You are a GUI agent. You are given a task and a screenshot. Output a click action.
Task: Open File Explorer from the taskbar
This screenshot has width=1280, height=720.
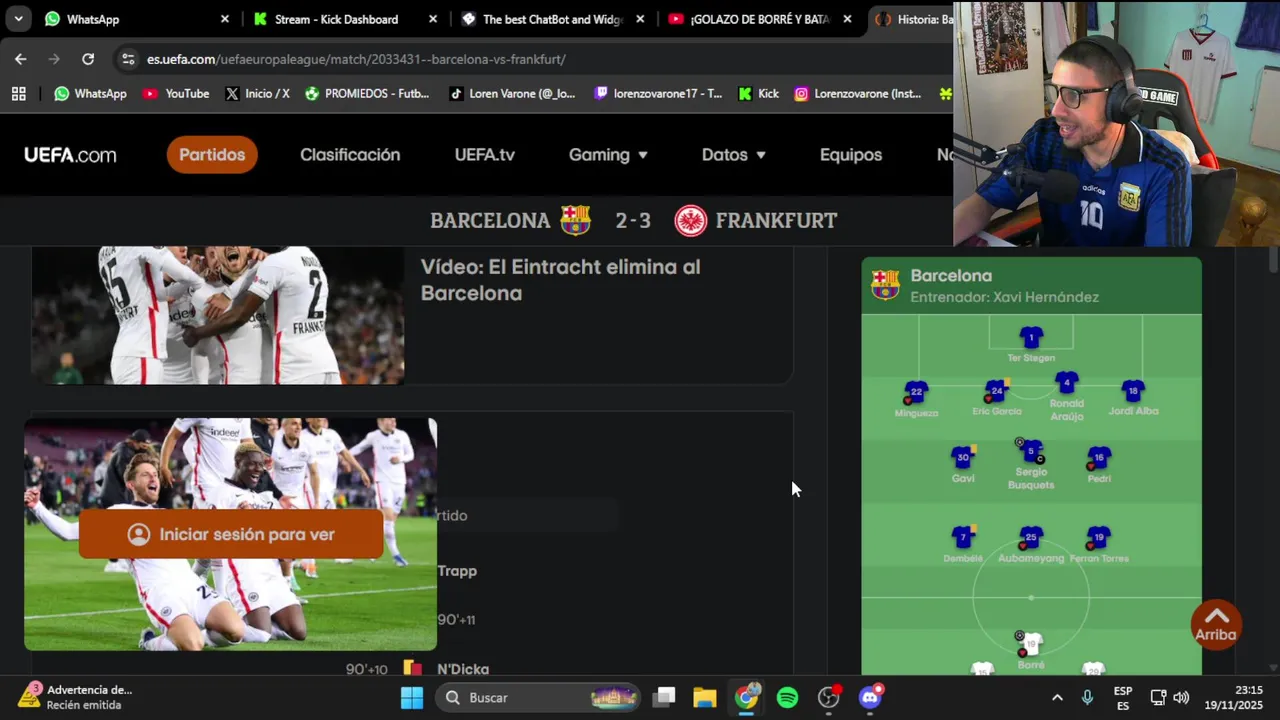705,697
